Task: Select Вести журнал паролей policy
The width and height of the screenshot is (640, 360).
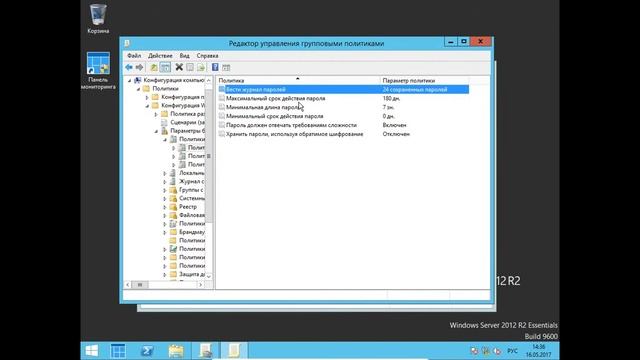Action: [x=256, y=89]
